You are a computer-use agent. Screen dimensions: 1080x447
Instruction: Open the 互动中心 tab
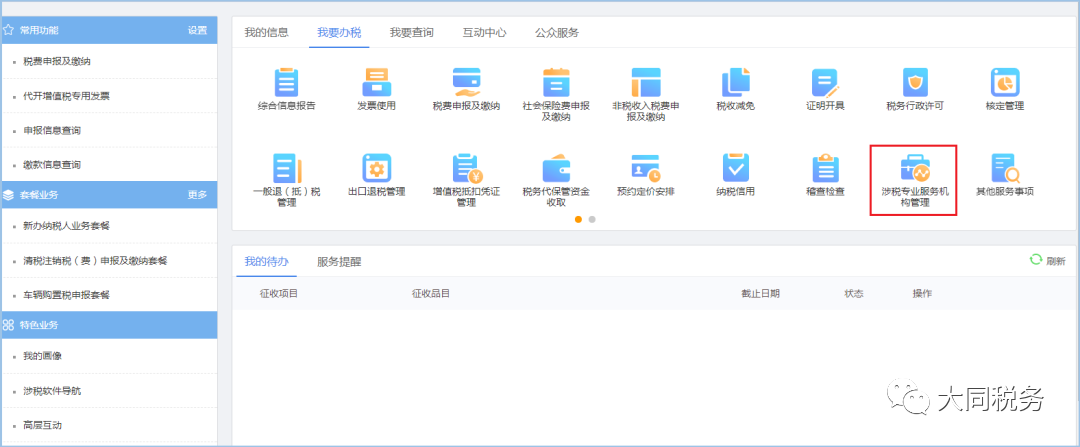pos(484,32)
